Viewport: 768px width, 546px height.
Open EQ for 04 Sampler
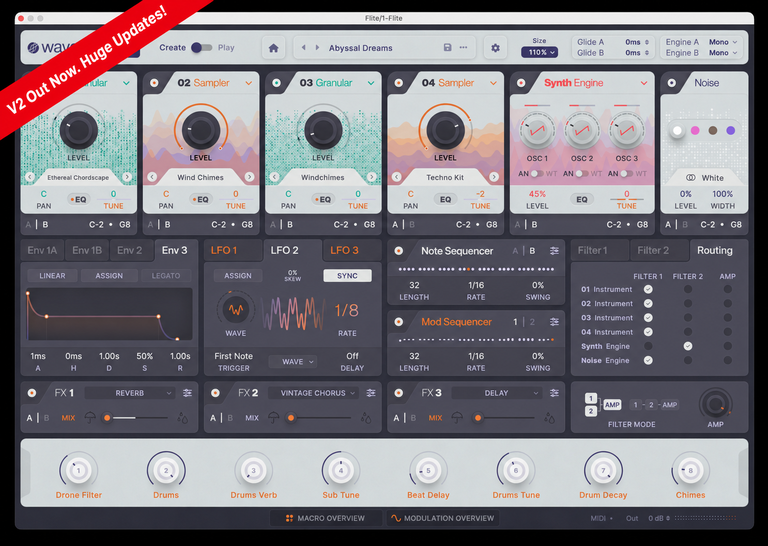click(x=445, y=199)
